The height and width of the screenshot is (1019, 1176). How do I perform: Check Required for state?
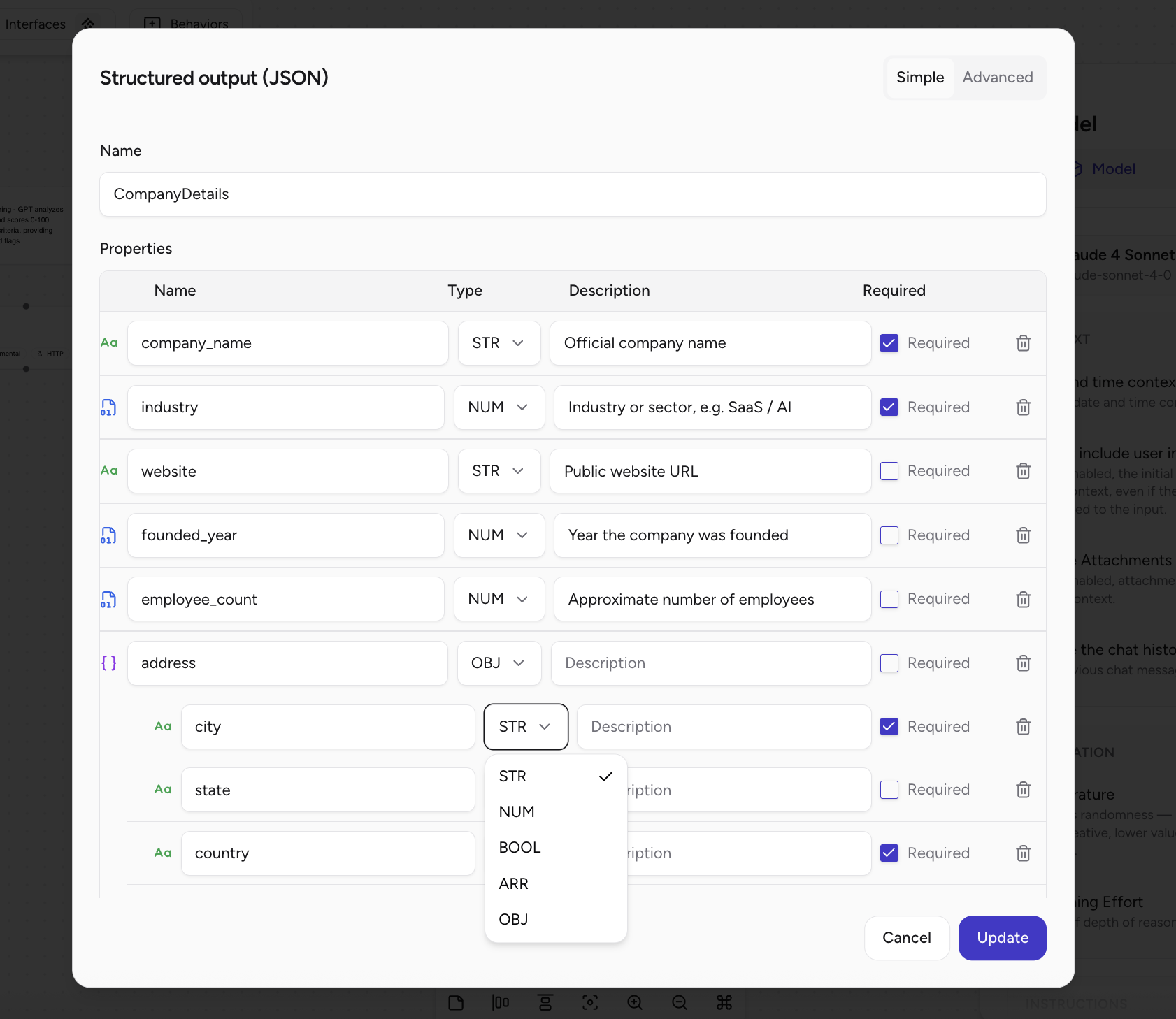click(x=889, y=790)
